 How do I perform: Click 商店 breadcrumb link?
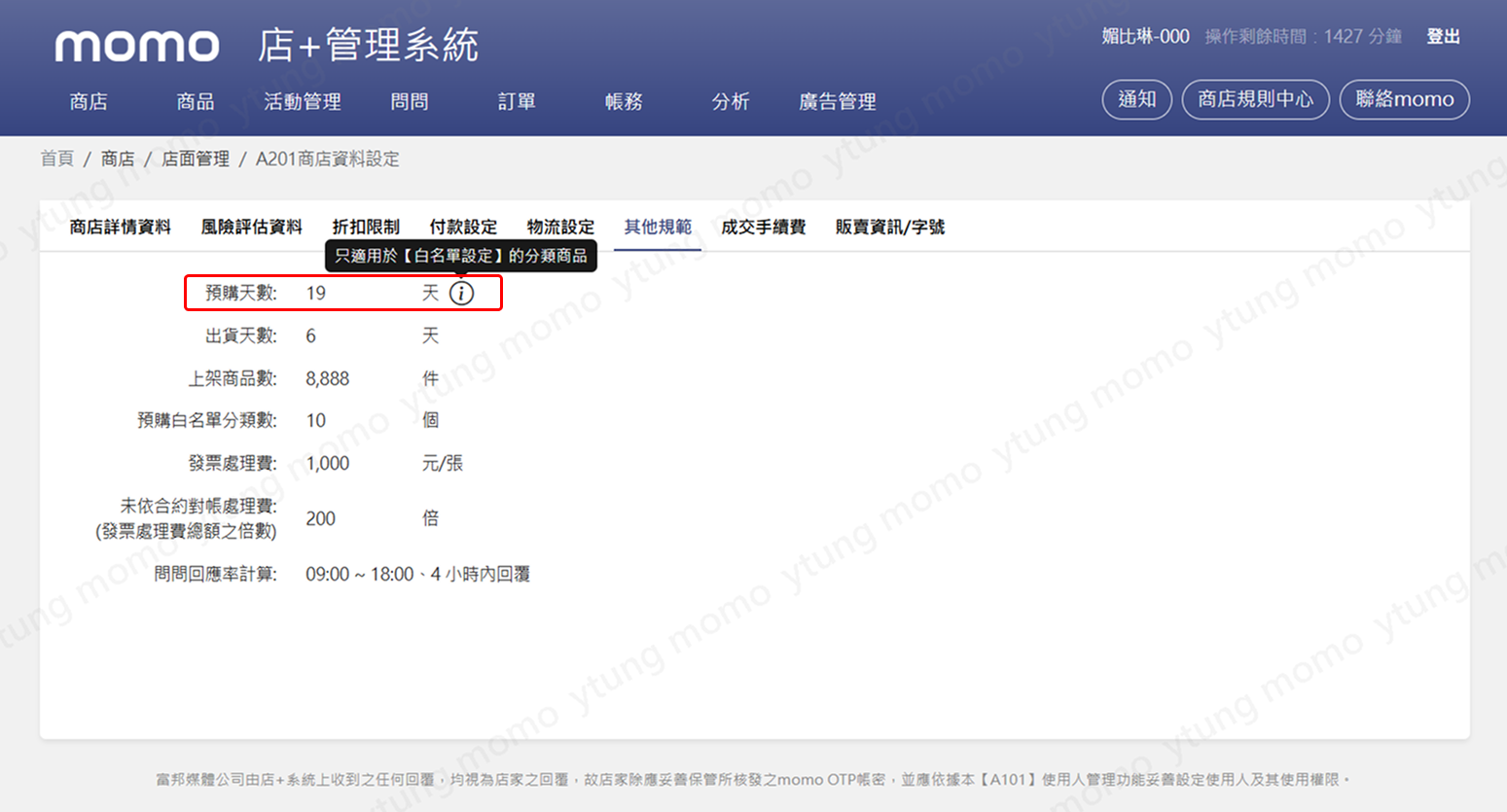(x=118, y=159)
